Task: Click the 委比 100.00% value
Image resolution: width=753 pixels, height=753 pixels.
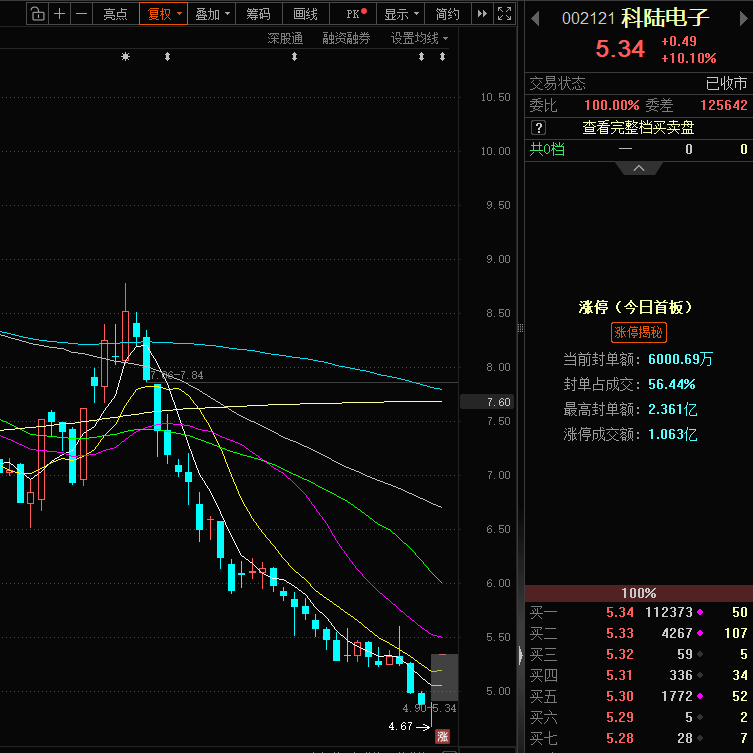Action: [x=611, y=105]
